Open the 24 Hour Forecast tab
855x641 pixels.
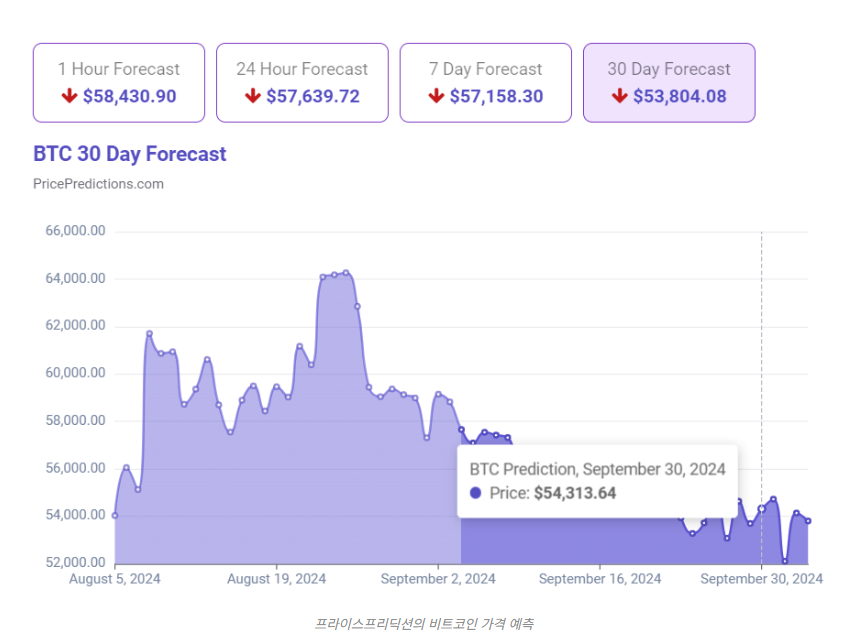pyautogui.click(x=302, y=82)
